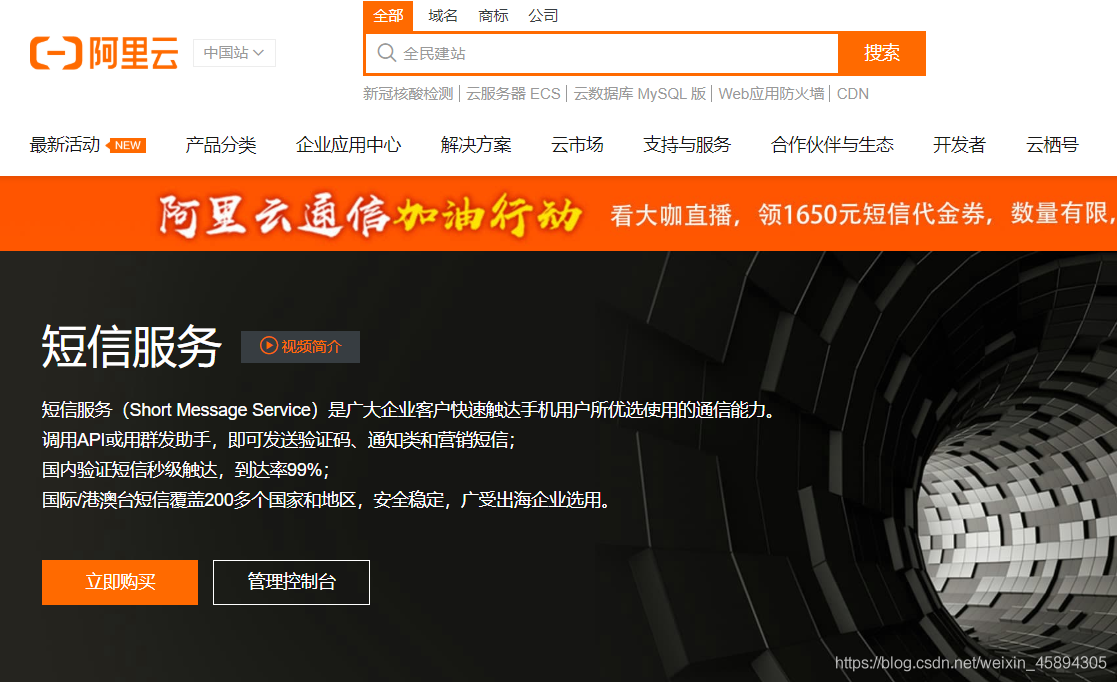
Task: Click the line mentioning 到达率99%
Action: pos(185,470)
